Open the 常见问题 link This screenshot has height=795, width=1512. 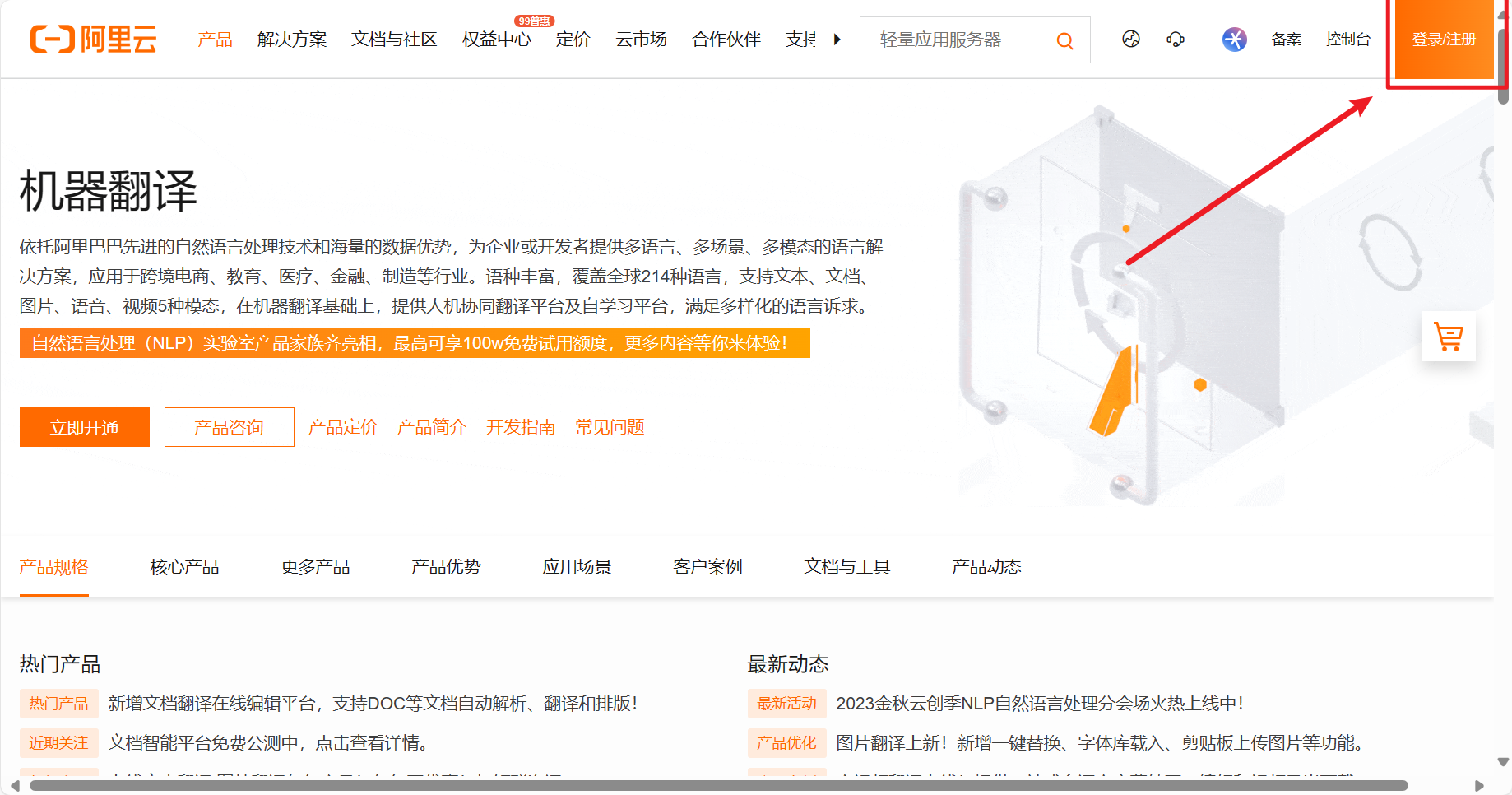pos(610,427)
